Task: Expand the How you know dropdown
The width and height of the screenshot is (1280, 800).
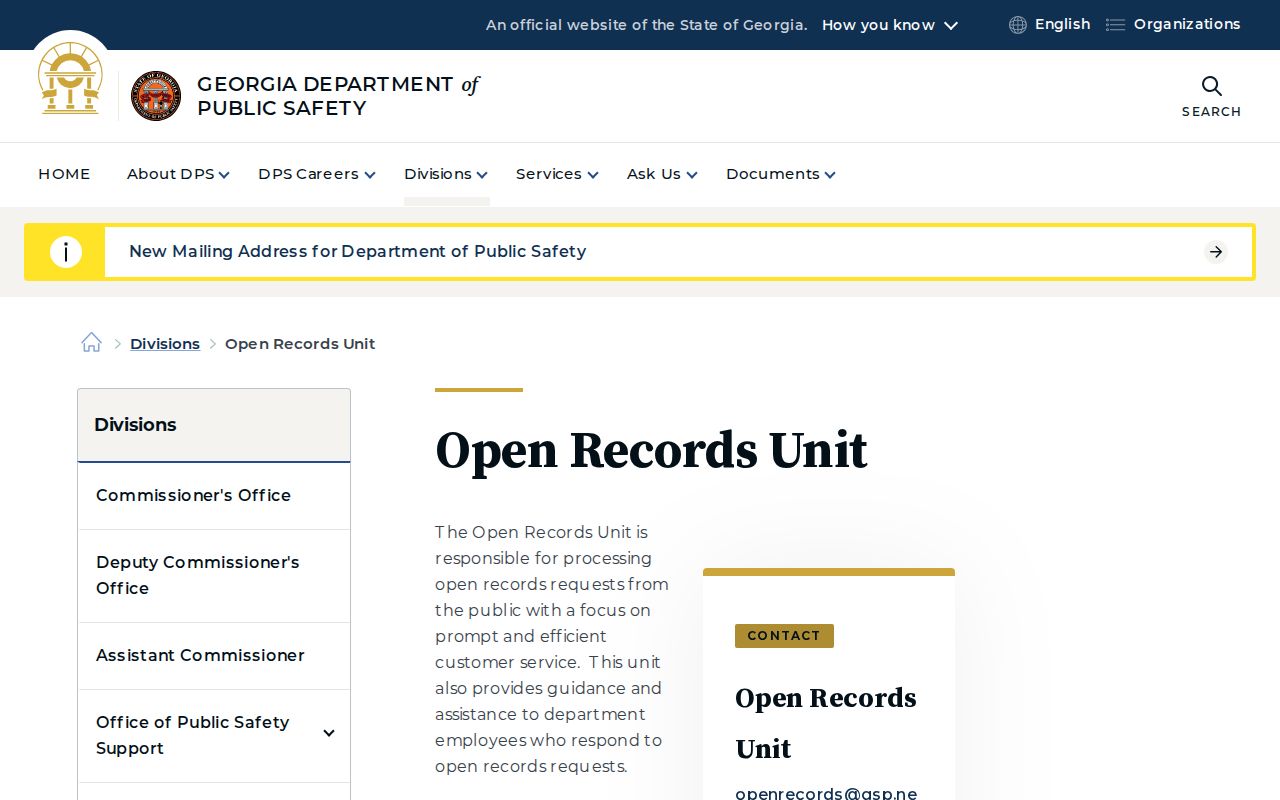Action: tap(890, 25)
